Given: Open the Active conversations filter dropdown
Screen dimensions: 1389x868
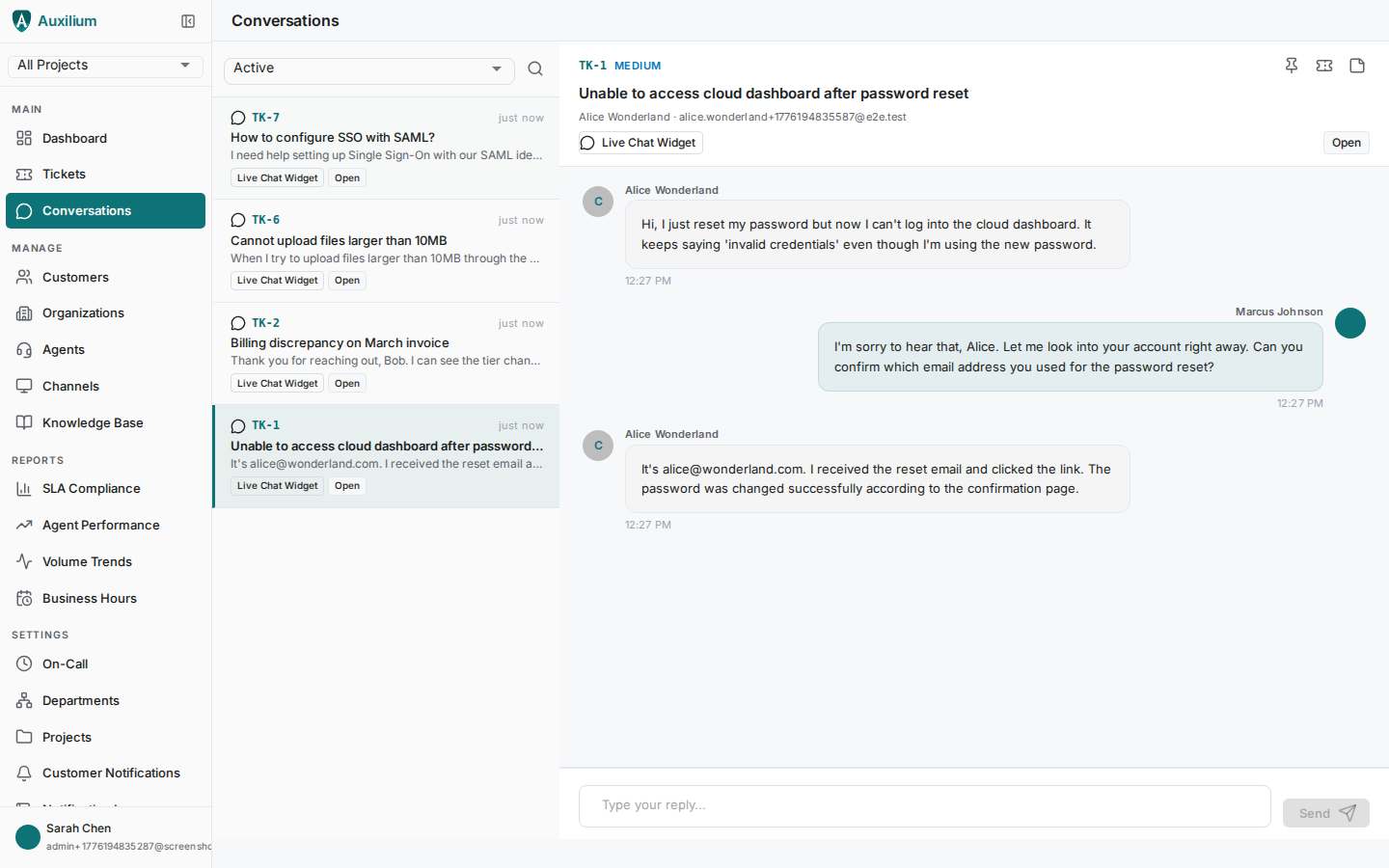Looking at the screenshot, I should [368, 70].
